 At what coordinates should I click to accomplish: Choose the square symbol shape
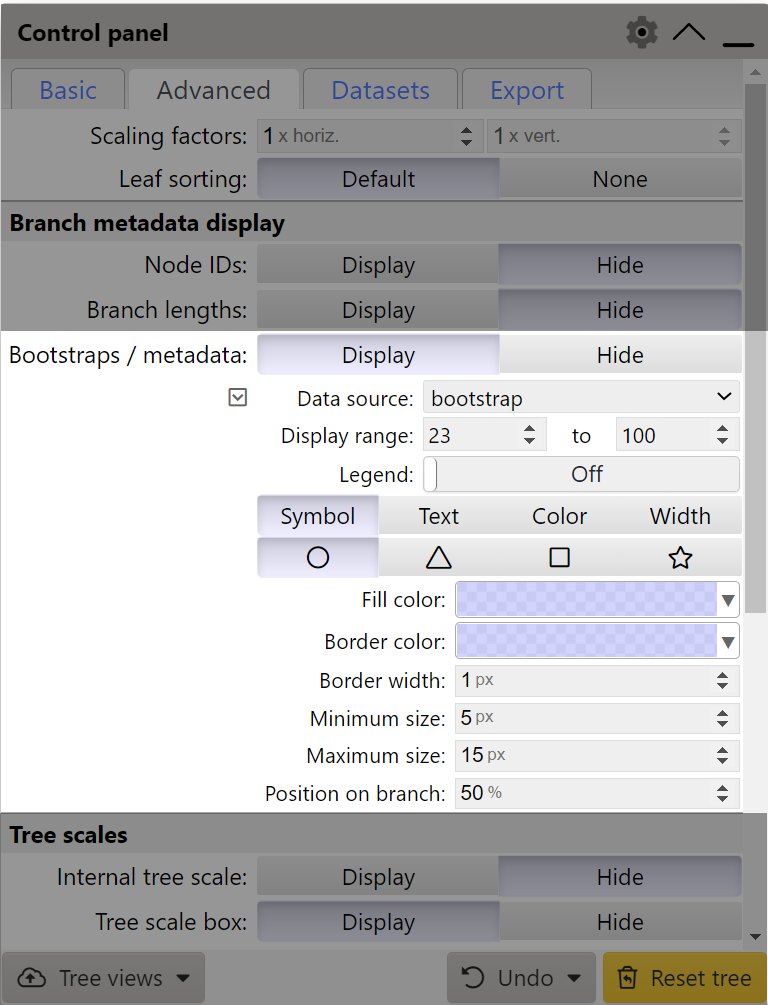point(560,557)
